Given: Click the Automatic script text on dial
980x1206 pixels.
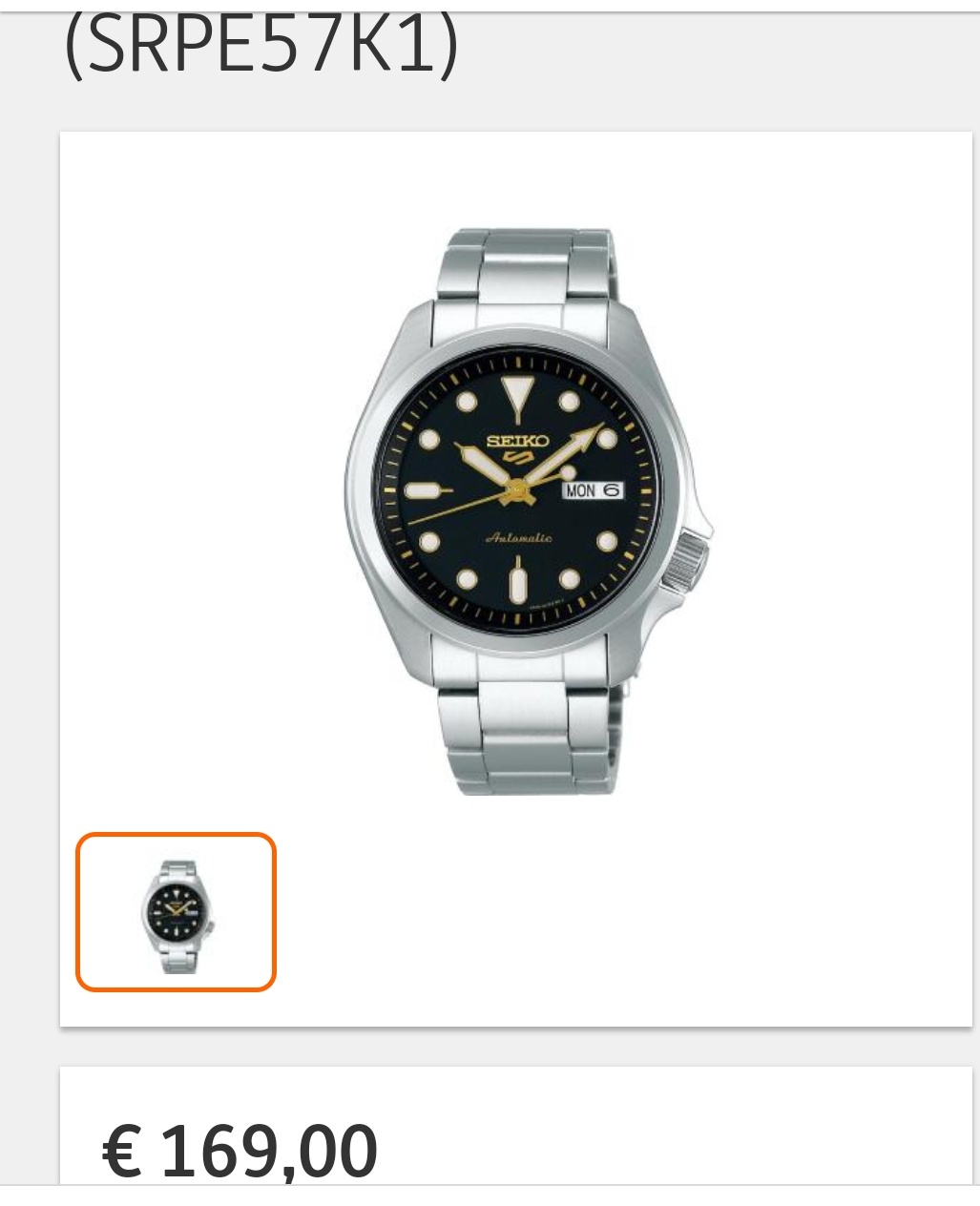Looking at the screenshot, I should (x=518, y=538).
